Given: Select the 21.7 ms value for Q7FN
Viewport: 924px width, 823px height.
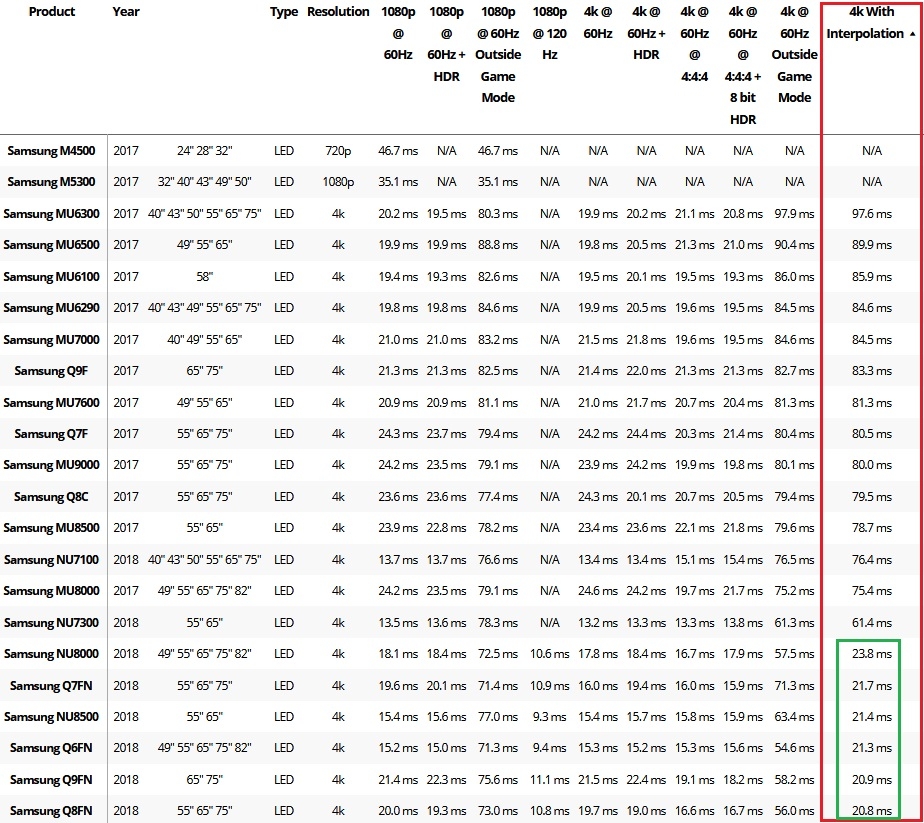Looking at the screenshot, I should pyautogui.click(x=872, y=686).
